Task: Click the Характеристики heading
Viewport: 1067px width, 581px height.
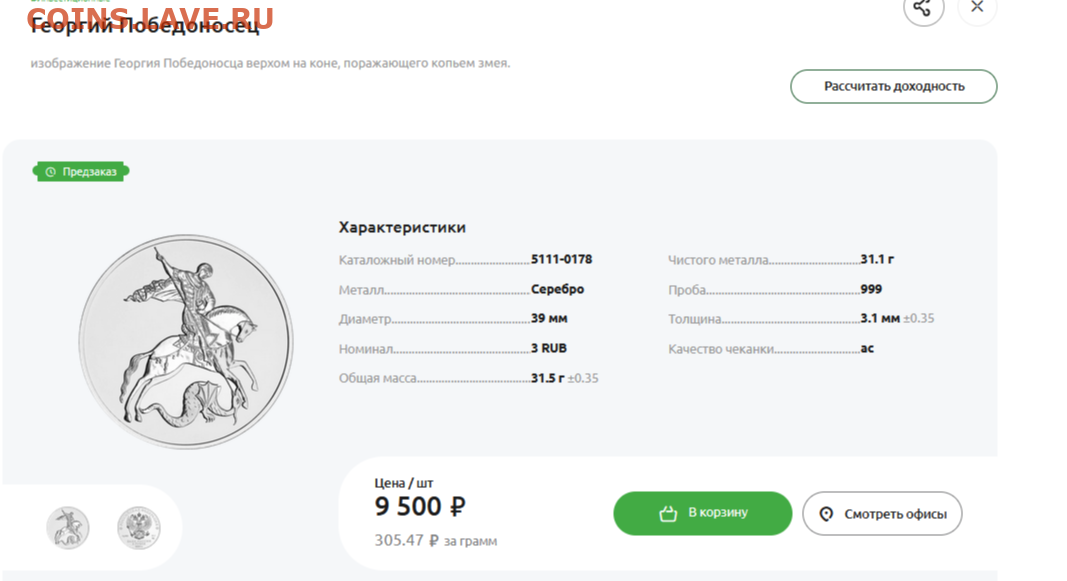Action: pyautogui.click(x=402, y=227)
